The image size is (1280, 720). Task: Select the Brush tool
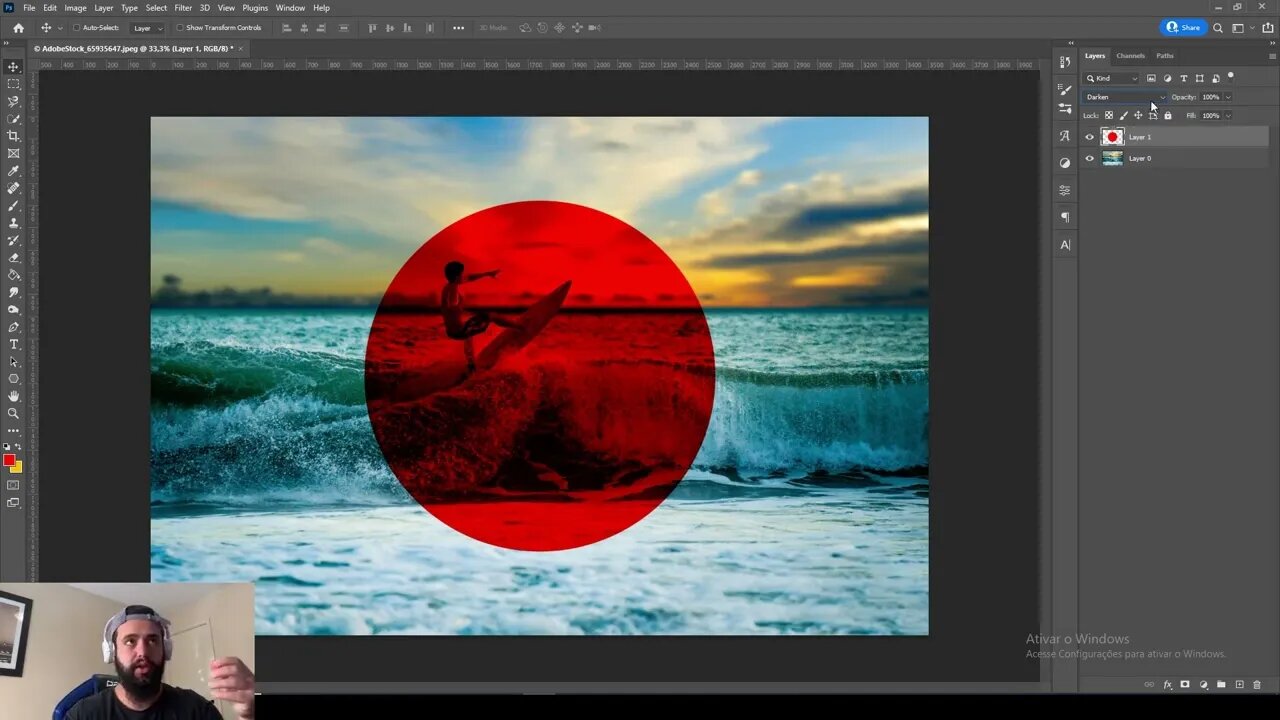(13, 205)
